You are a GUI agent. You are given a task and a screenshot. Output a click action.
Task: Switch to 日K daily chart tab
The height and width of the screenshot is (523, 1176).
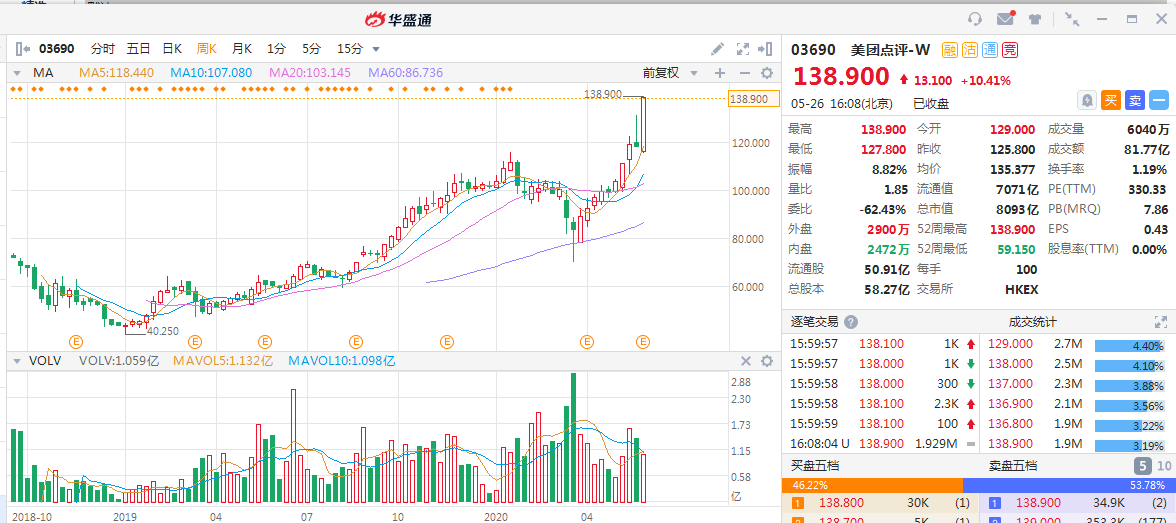[x=172, y=48]
